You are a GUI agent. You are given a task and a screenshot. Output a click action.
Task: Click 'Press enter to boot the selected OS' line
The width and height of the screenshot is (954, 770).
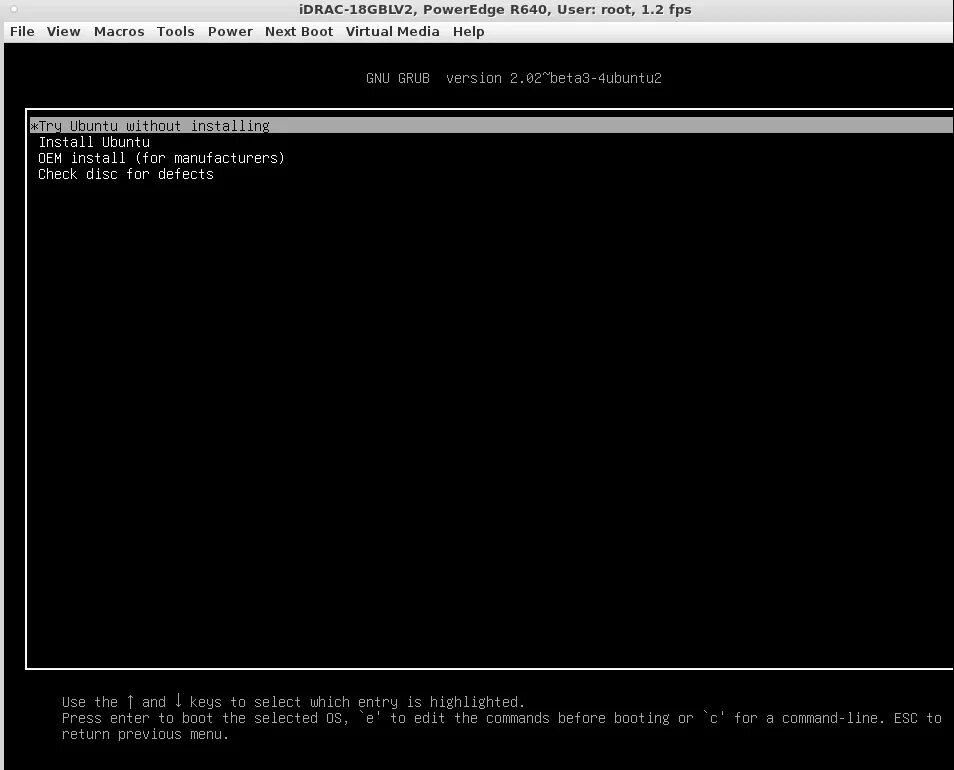[501, 718]
